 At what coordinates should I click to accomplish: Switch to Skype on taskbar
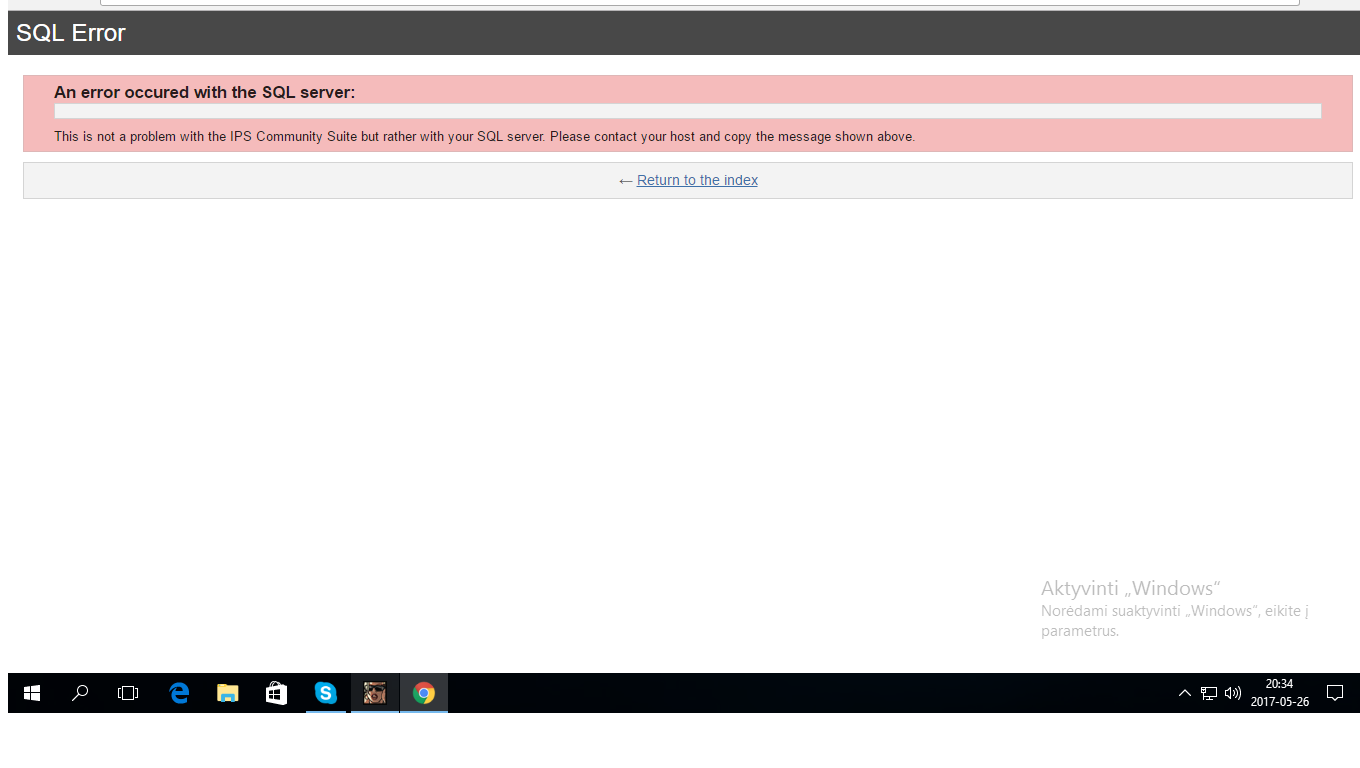[x=326, y=693]
